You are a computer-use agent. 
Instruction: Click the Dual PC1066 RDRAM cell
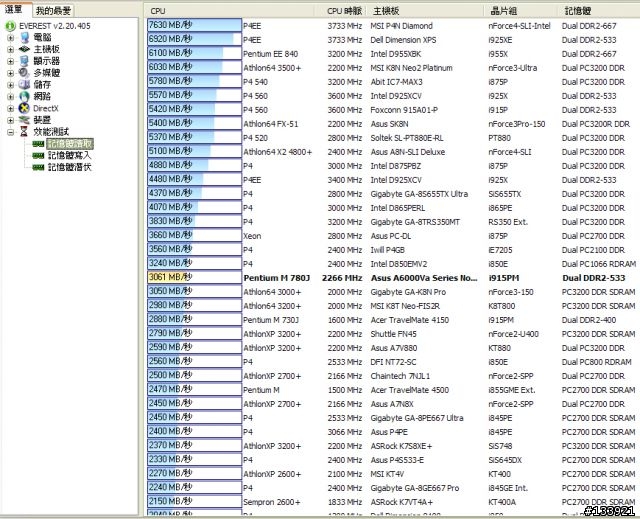click(599, 264)
